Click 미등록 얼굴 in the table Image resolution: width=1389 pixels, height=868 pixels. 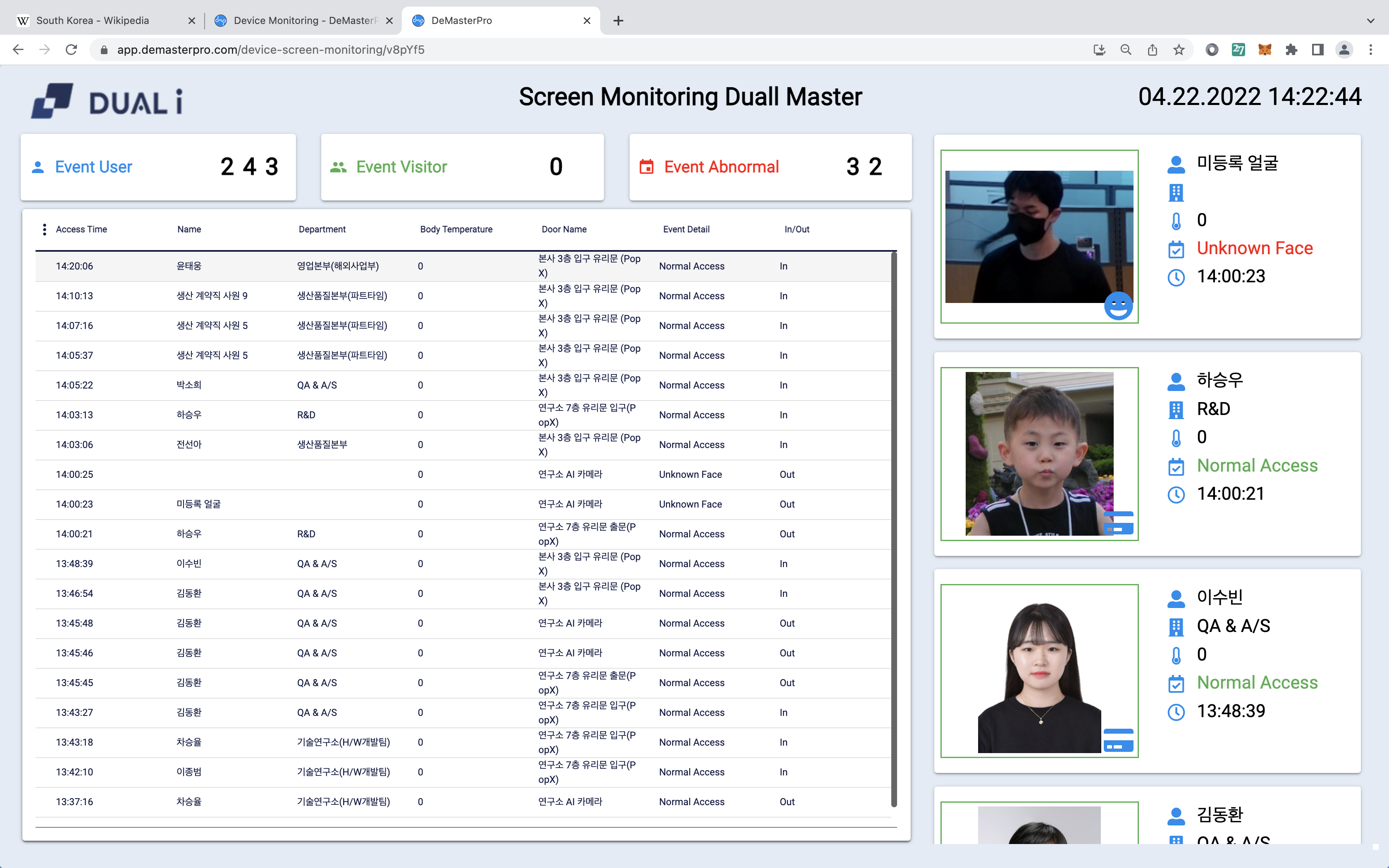coord(198,504)
